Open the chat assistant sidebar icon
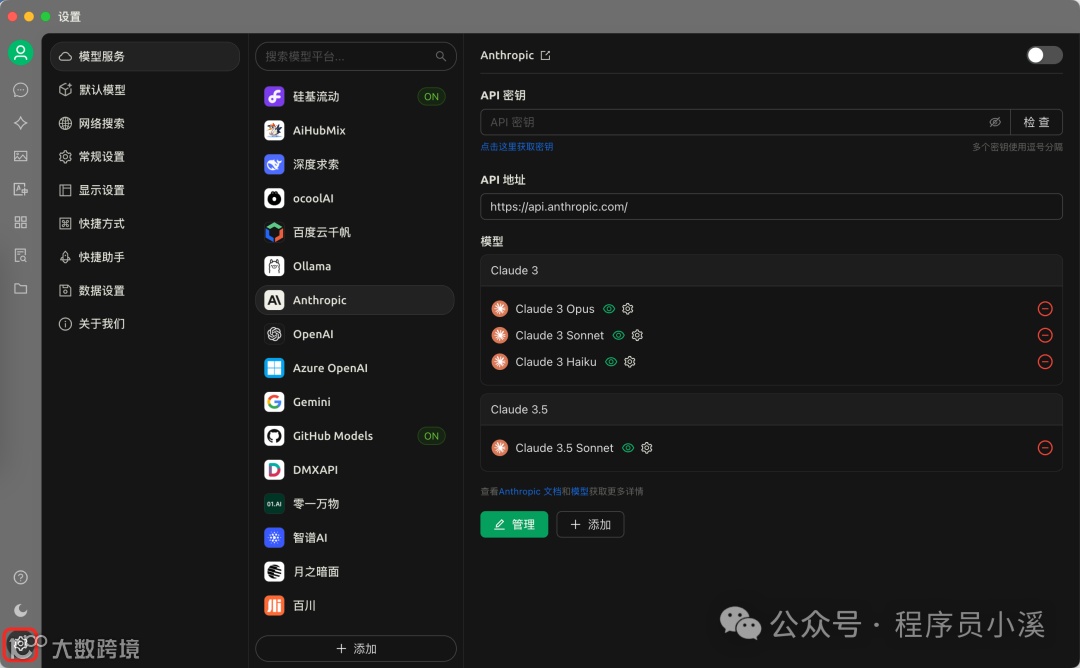Viewport: 1080px width, 668px height. pos(21,90)
